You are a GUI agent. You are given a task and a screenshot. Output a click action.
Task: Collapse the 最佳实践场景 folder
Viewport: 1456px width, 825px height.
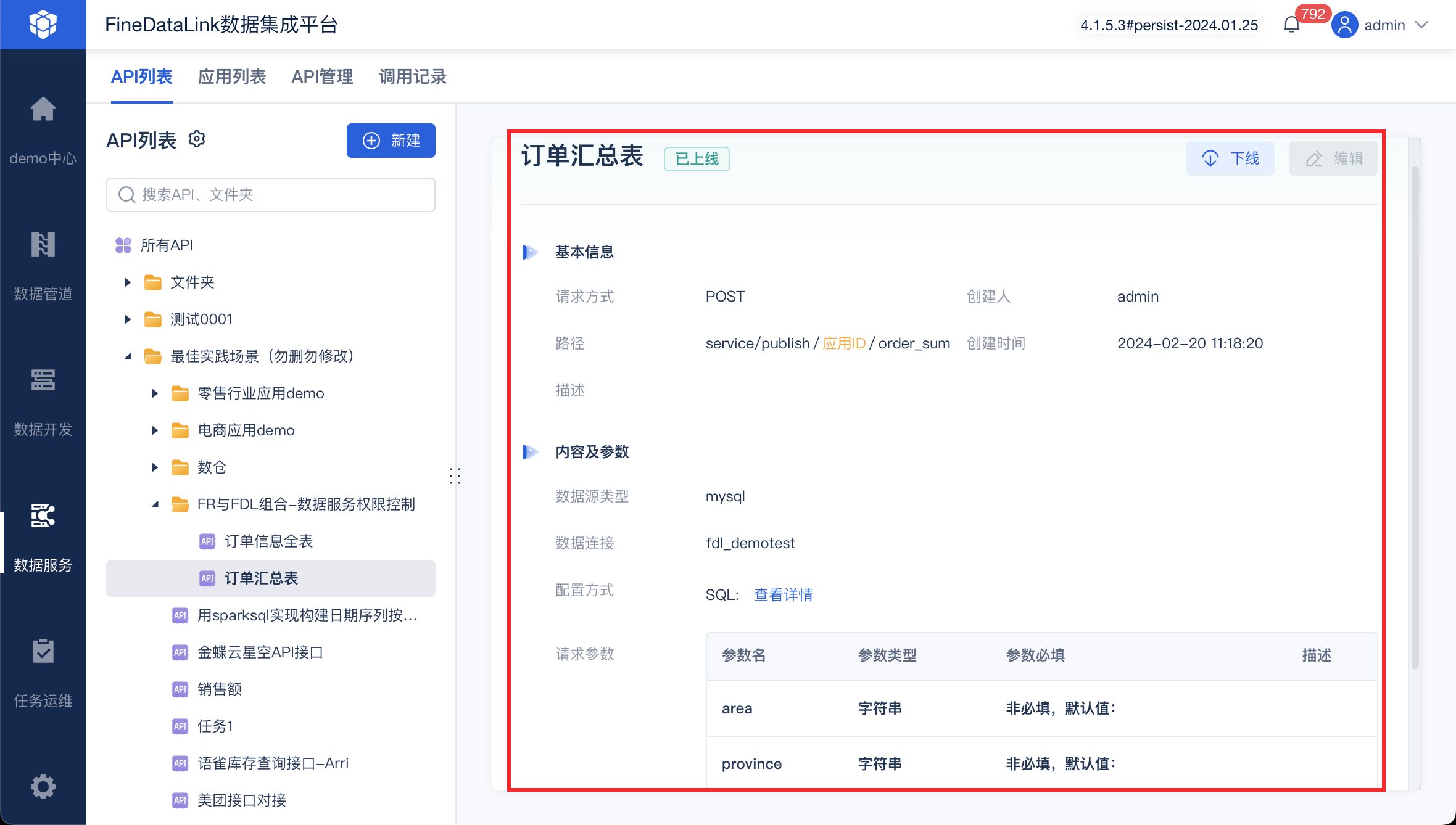pos(128,356)
